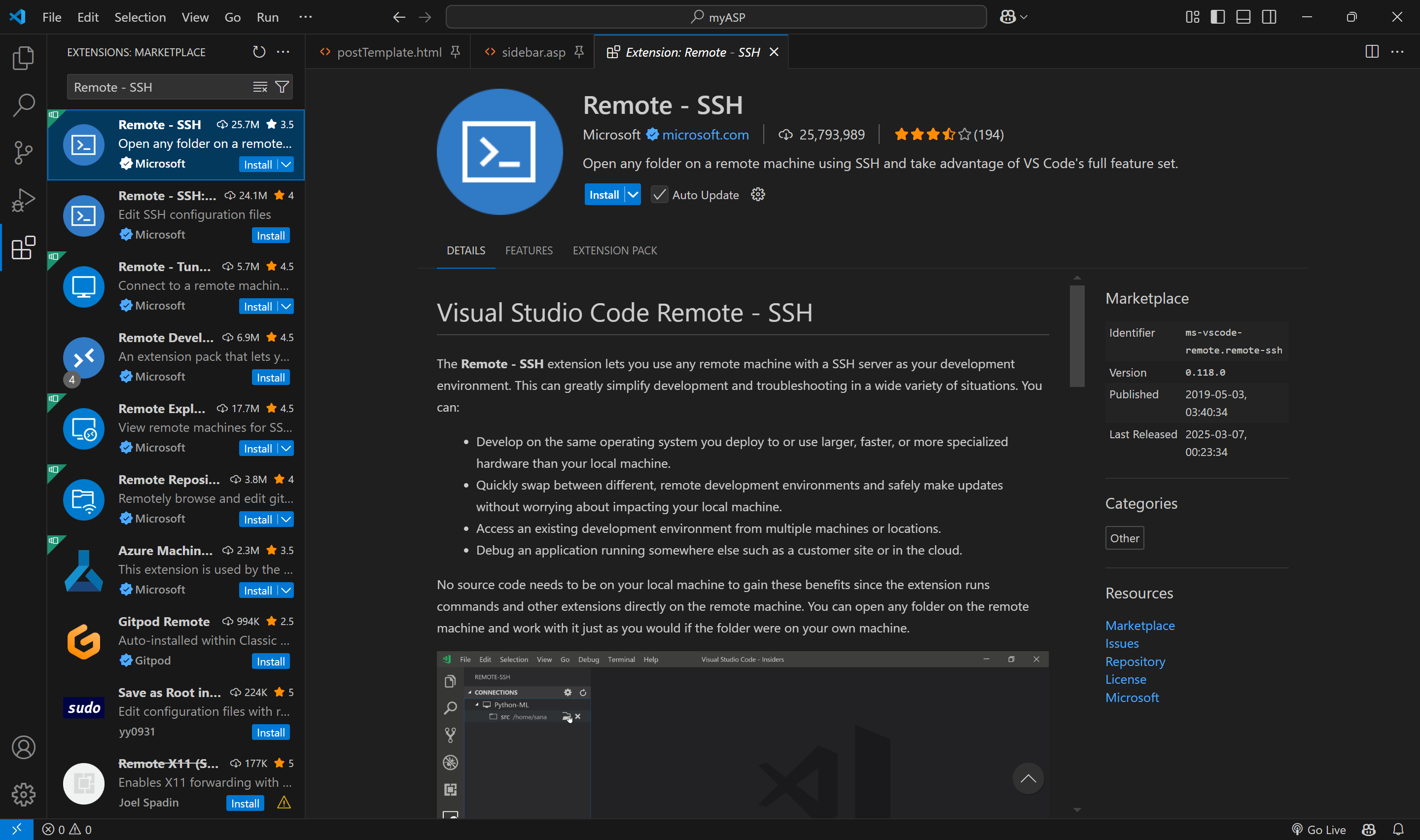1420x840 pixels.
Task: Expand Install options for Remote Explorer item
Action: 286,448
